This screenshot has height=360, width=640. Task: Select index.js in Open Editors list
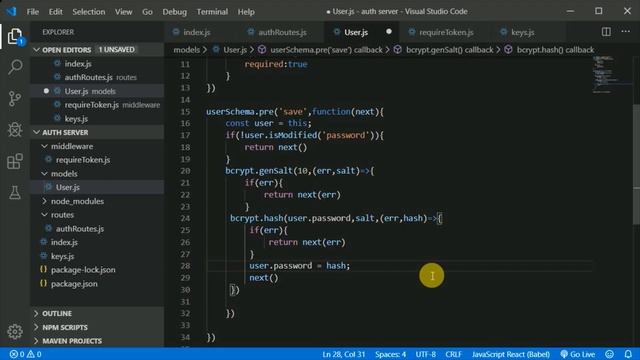[97, 63]
